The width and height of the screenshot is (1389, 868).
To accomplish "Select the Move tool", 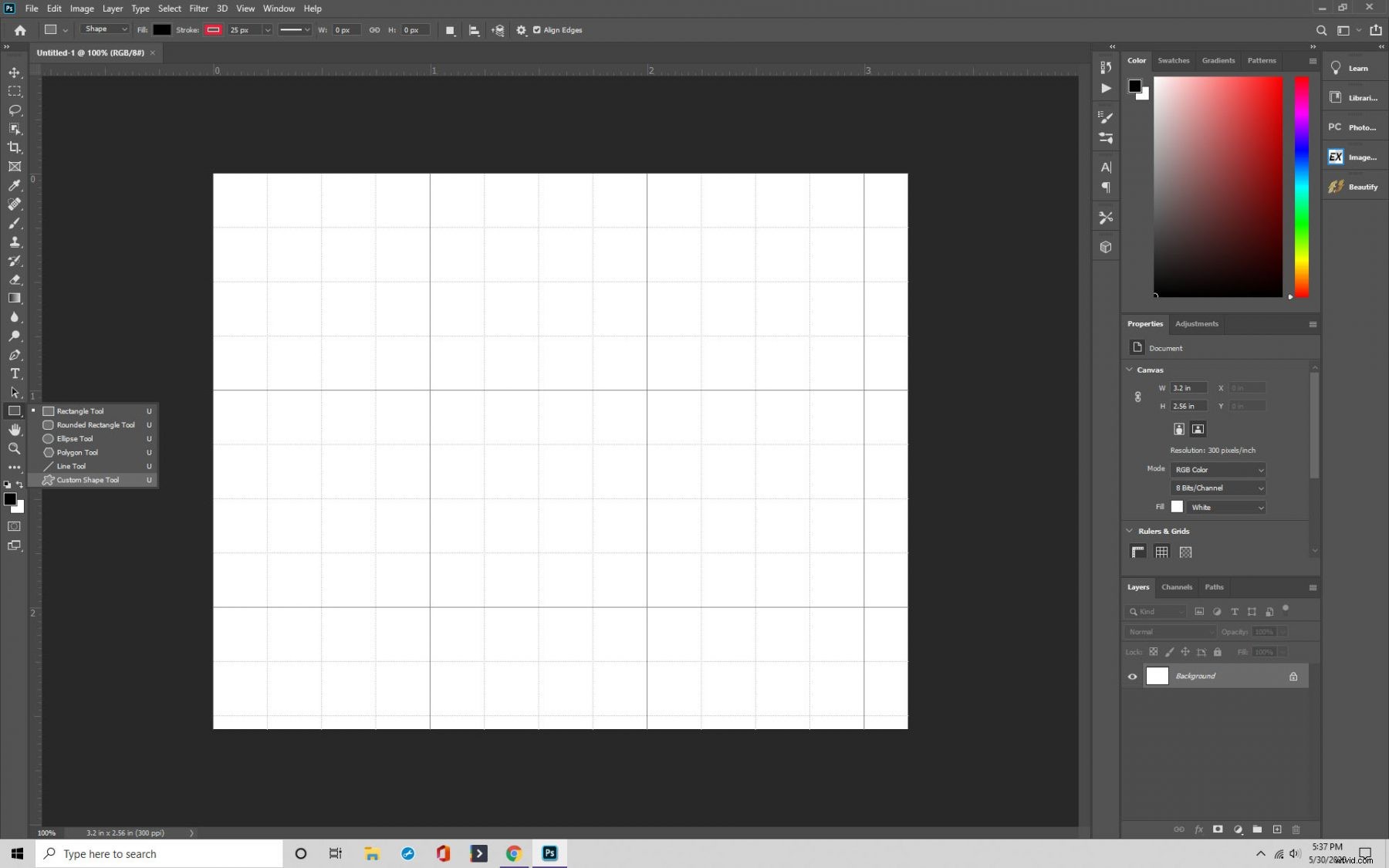I will 15,73.
